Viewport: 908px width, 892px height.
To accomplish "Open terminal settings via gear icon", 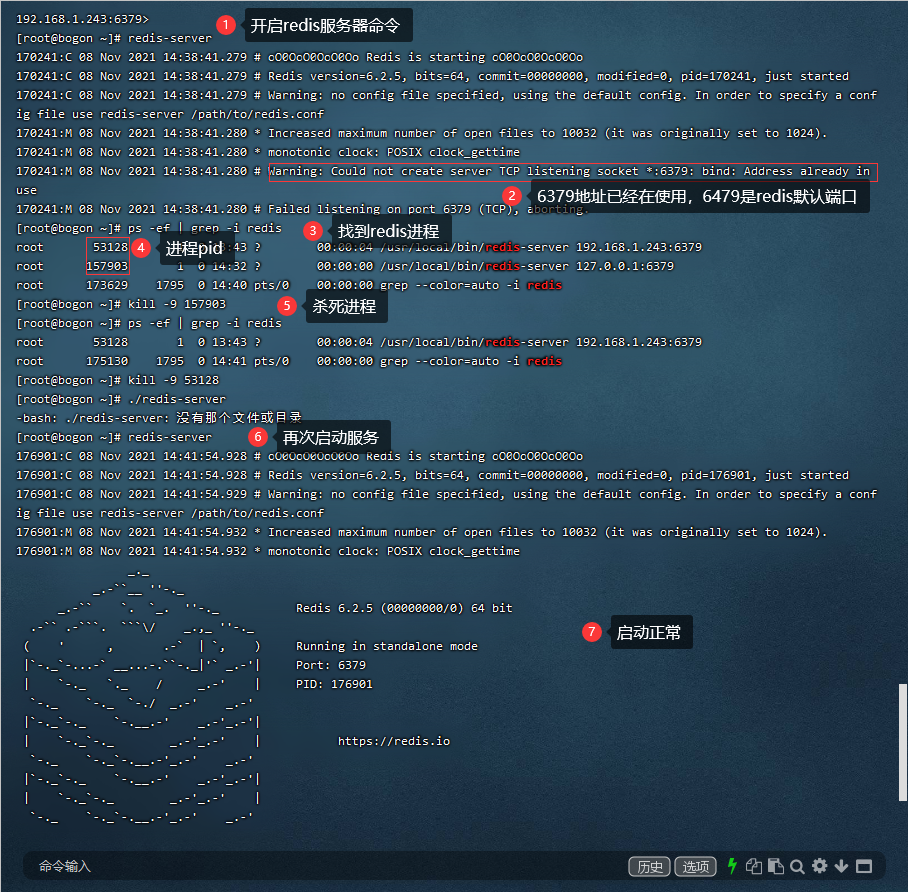I will [x=820, y=866].
